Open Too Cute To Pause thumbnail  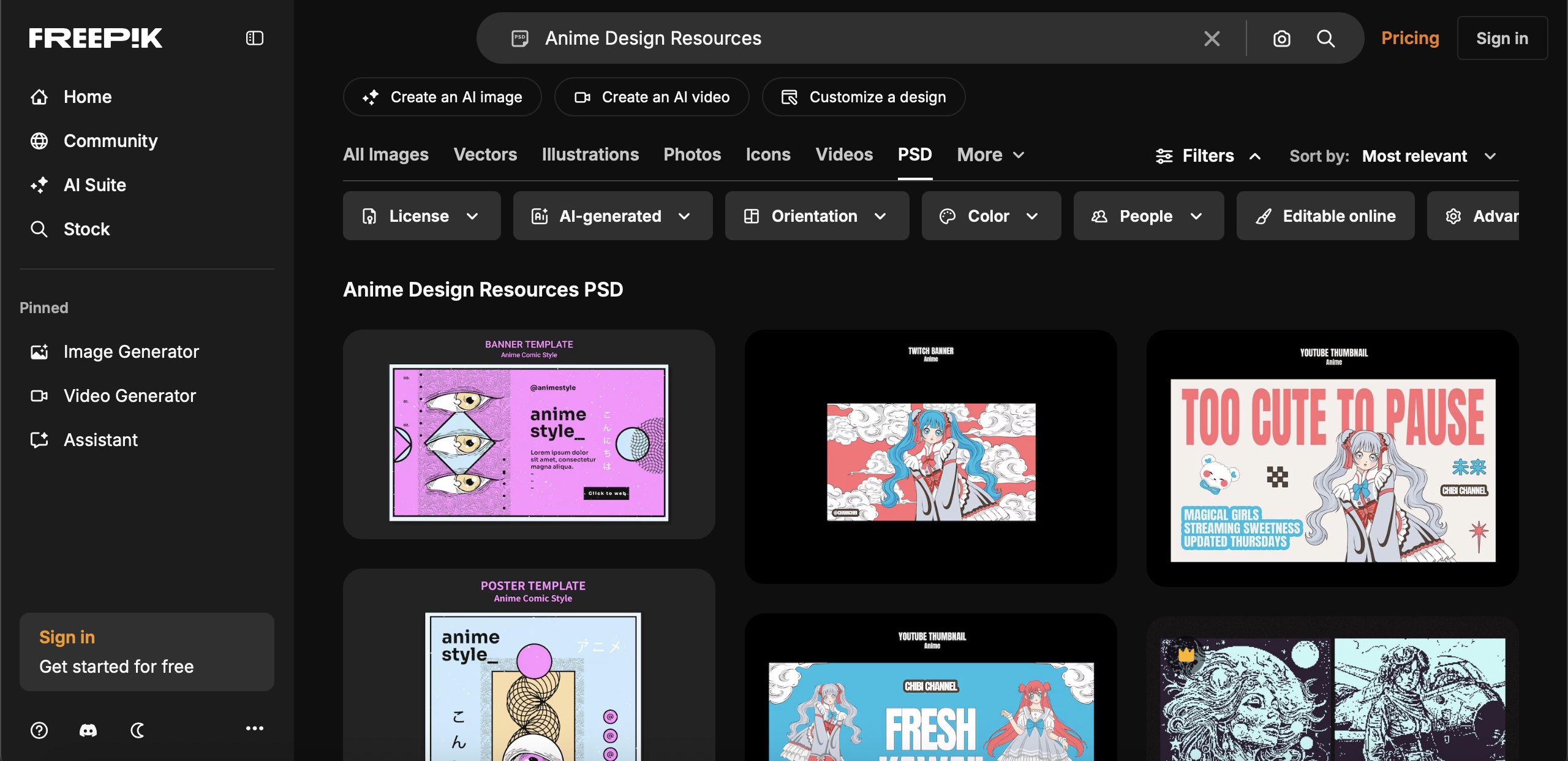coord(1333,458)
